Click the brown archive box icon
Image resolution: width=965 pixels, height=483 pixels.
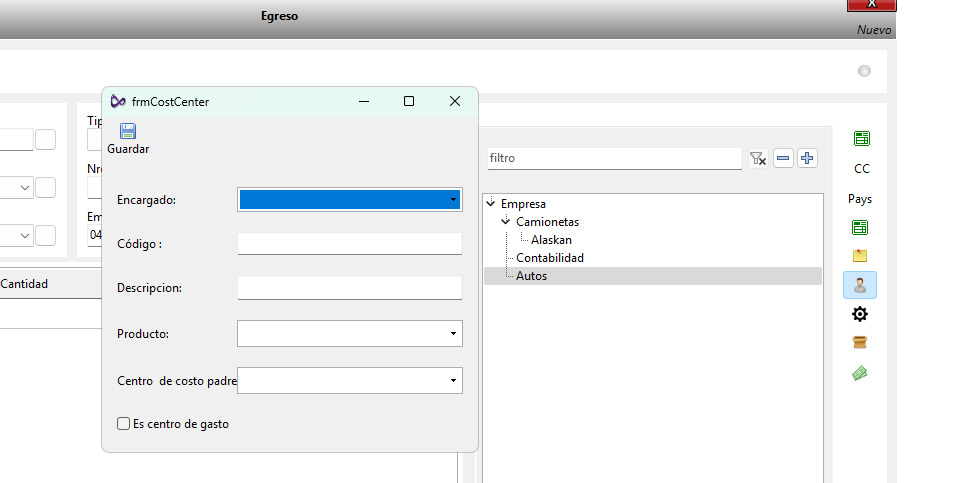coord(860,343)
